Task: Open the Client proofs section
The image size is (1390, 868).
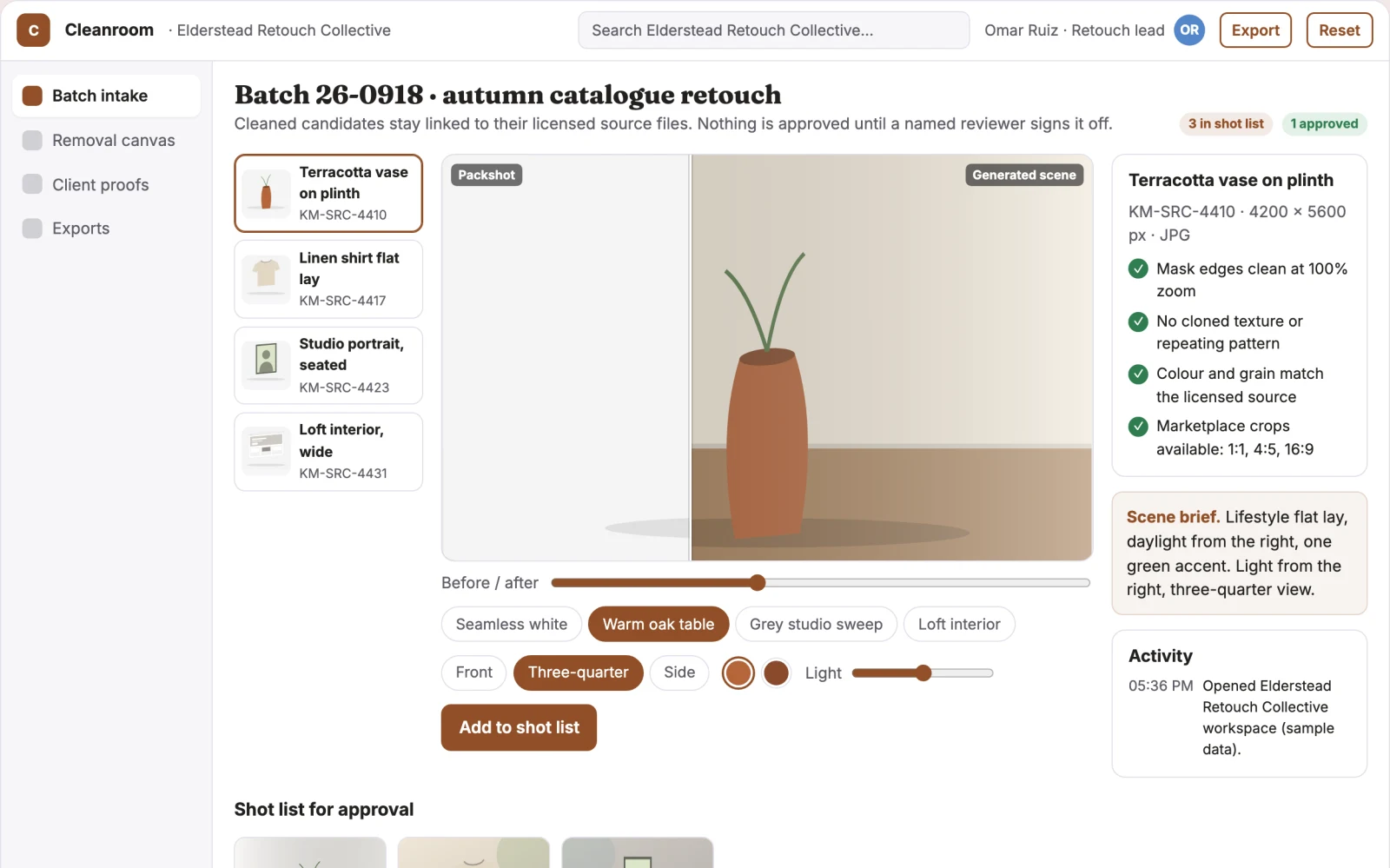Action: tap(107, 184)
